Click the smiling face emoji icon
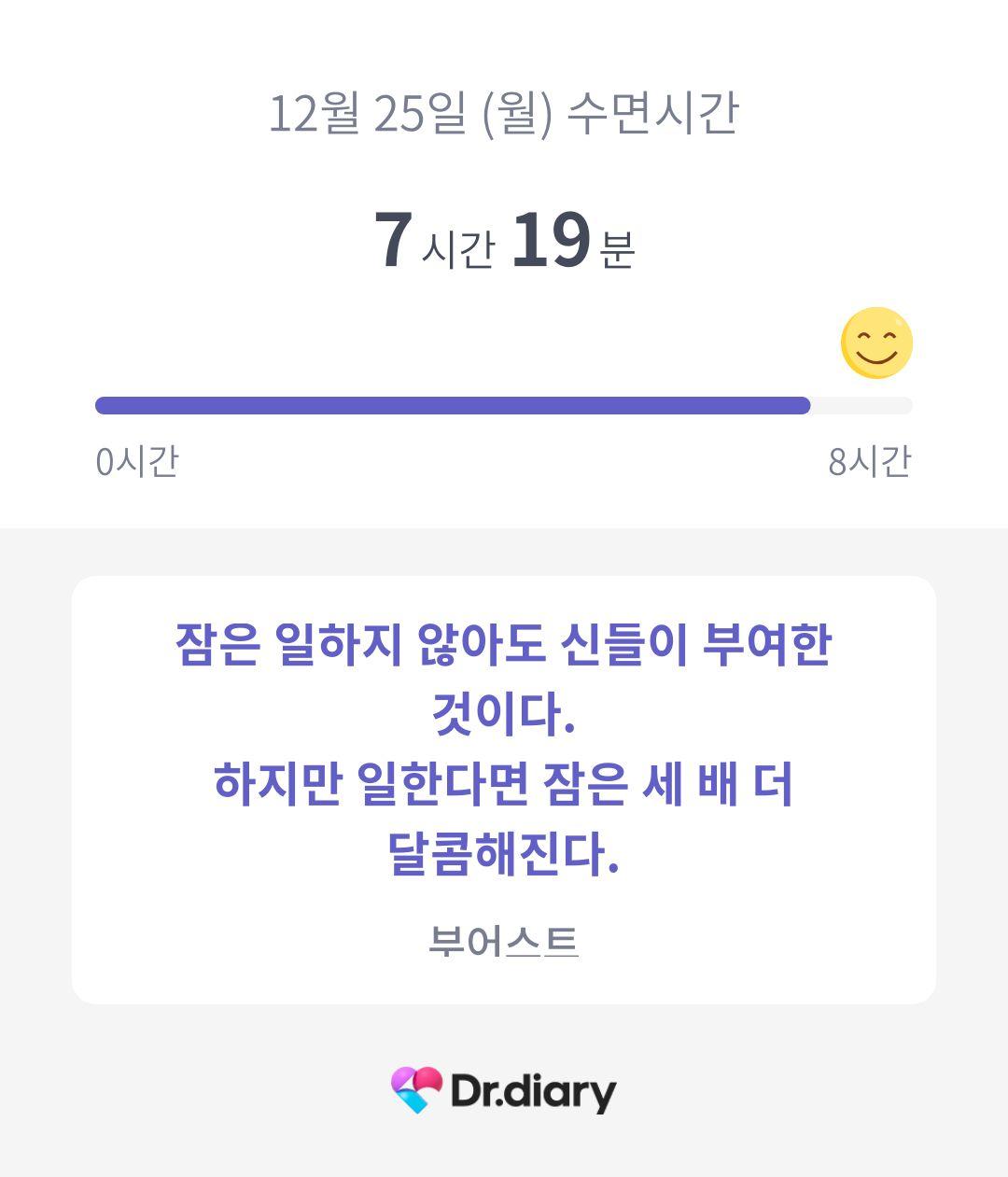1008x1177 pixels. (x=876, y=343)
